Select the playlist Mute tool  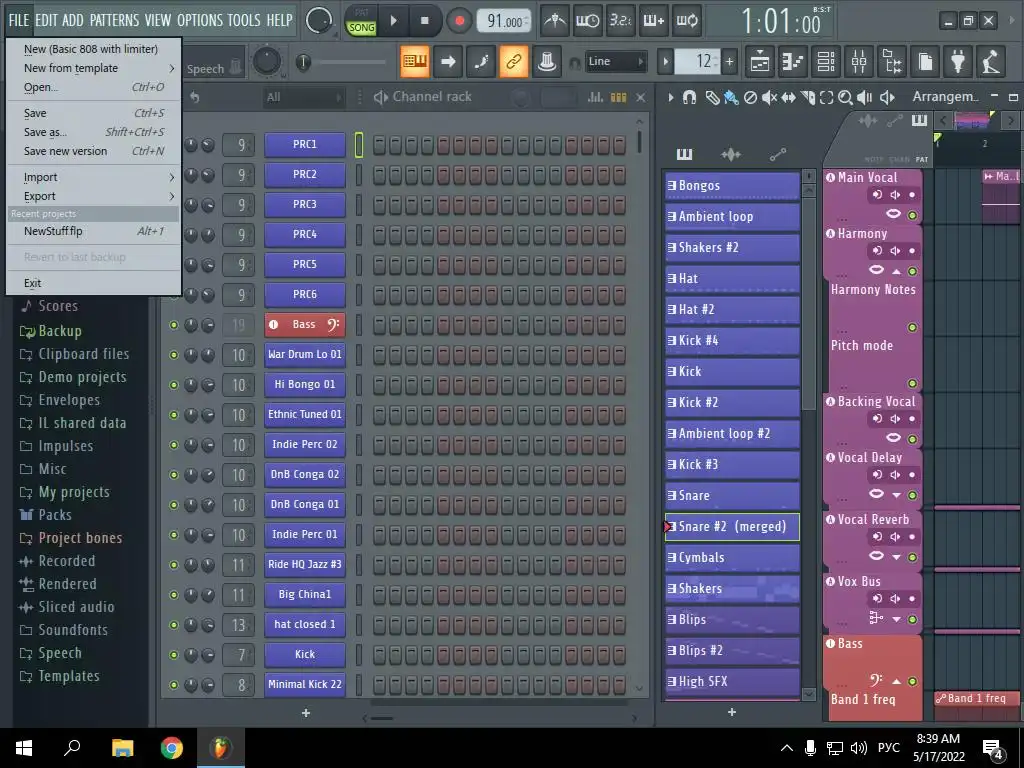pyautogui.click(x=769, y=97)
